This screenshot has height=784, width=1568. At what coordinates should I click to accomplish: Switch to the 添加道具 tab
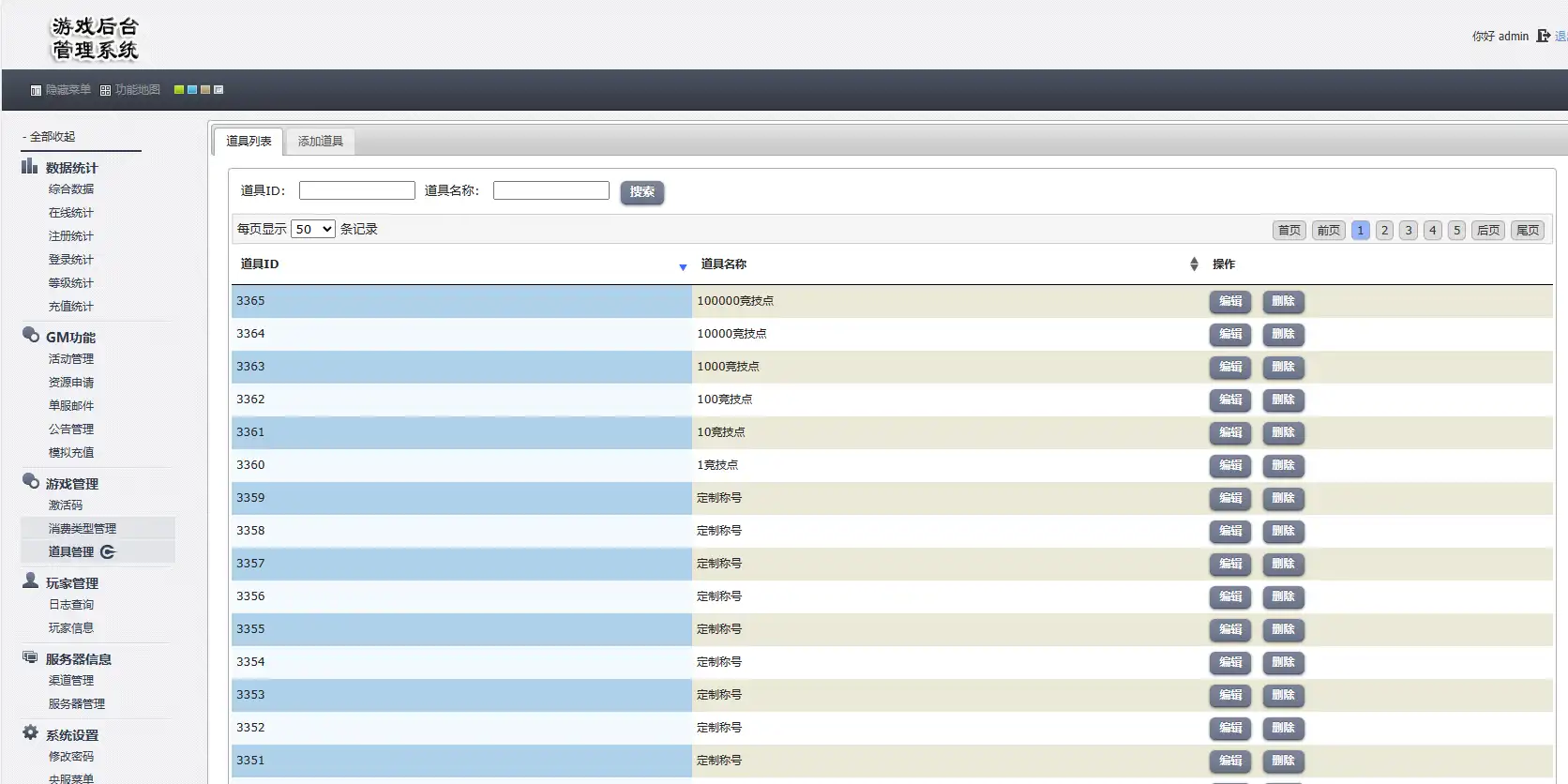[320, 142]
